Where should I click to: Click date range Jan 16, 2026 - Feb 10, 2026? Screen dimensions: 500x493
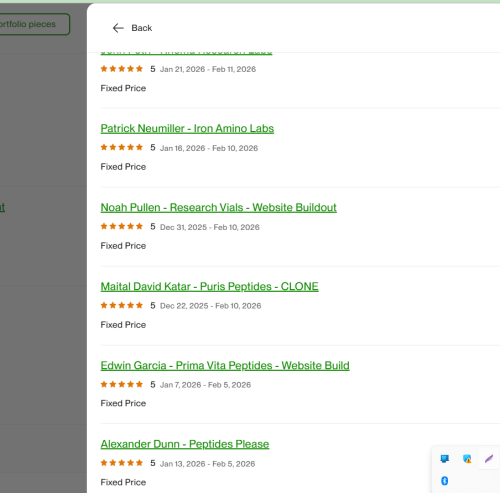209,148
